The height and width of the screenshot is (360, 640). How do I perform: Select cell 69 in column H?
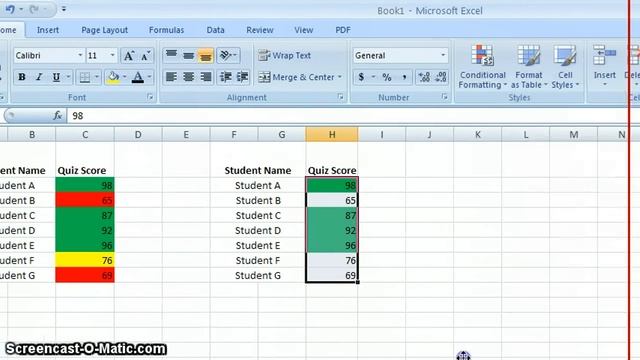pos(332,276)
